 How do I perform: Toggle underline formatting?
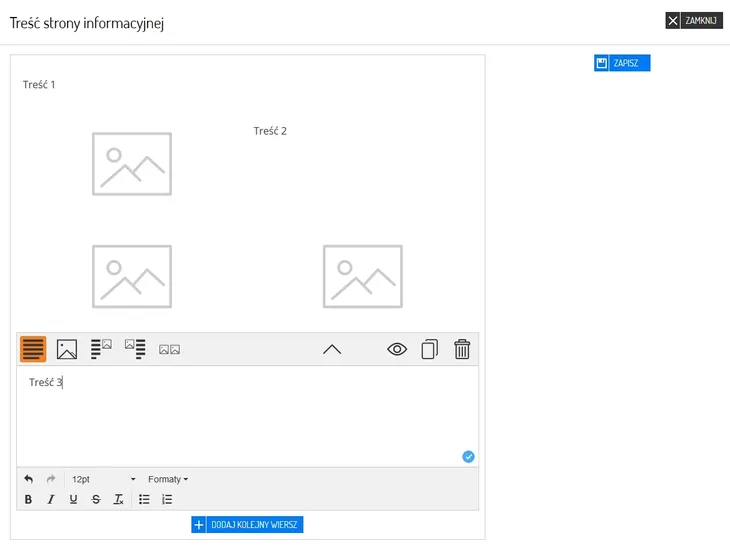point(74,499)
